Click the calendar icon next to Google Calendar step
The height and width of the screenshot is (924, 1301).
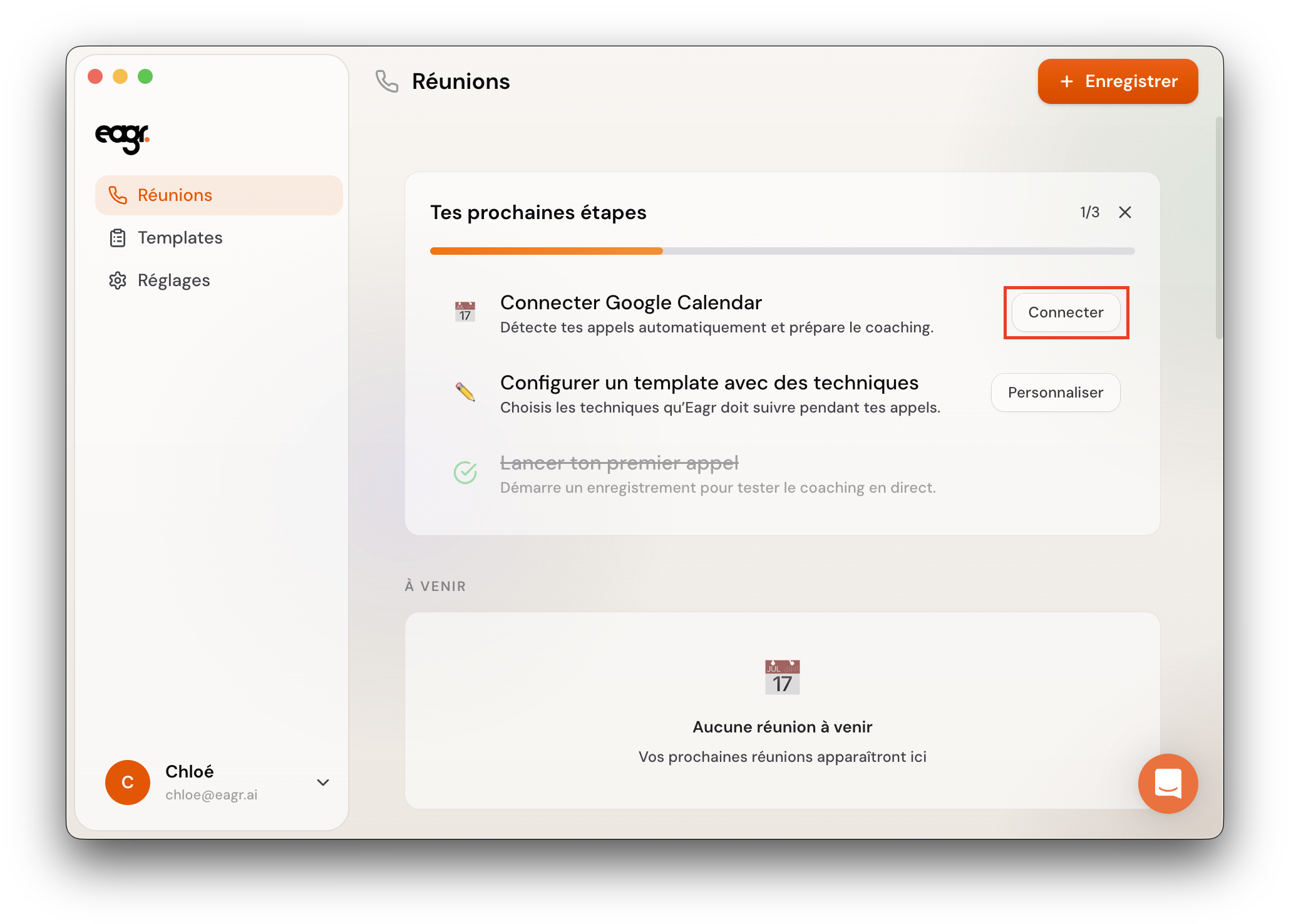pos(465,312)
